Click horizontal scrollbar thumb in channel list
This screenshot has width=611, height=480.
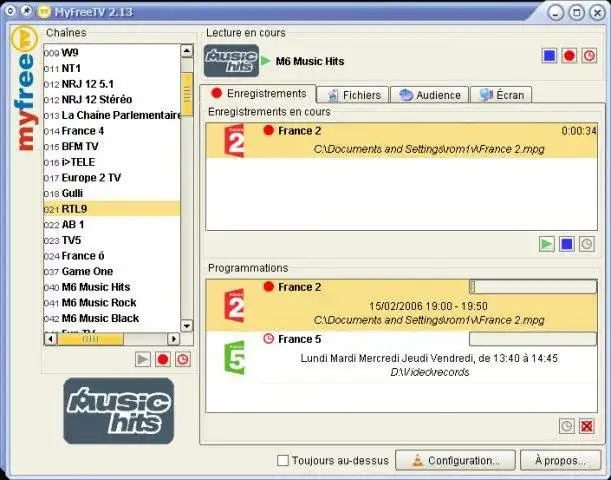pos(90,339)
